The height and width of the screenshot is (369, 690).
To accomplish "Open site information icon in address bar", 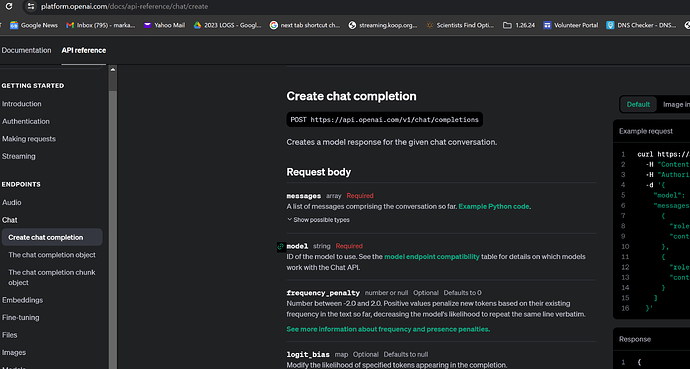I will [30, 7].
